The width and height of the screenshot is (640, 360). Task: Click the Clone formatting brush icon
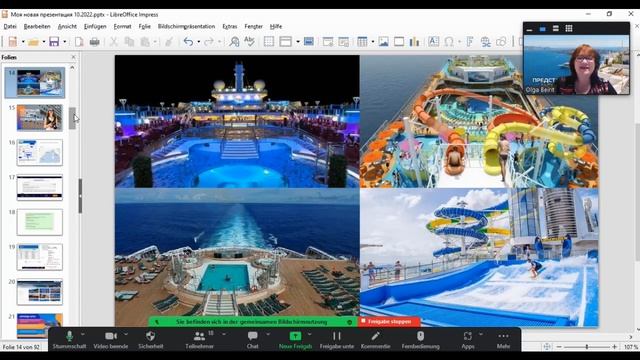coord(169,42)
